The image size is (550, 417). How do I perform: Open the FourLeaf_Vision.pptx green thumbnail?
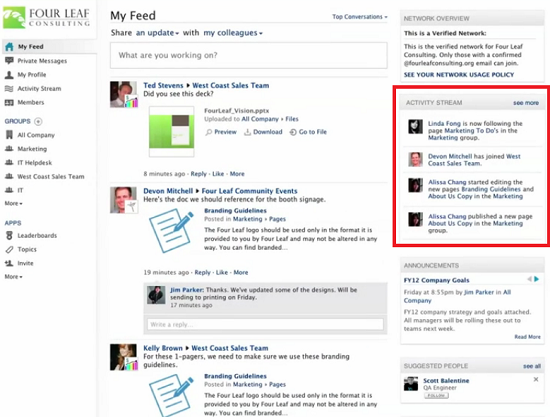172,132
